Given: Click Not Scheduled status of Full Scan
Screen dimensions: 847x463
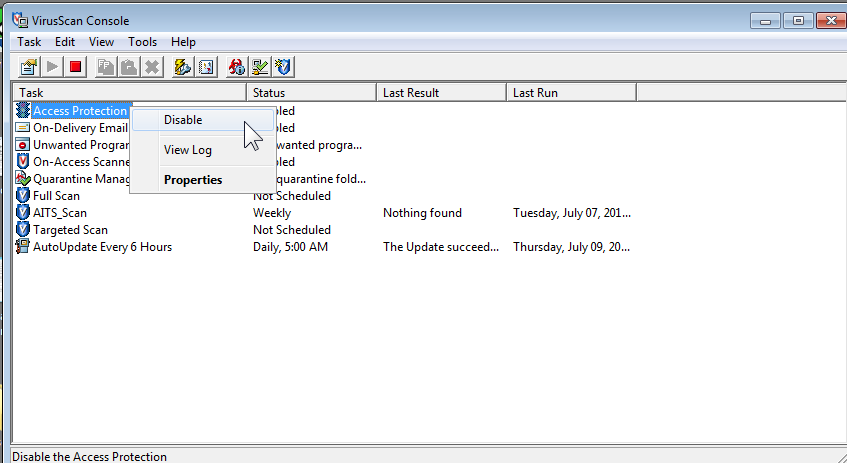Looking at the screenshot, I should [292, 196].
